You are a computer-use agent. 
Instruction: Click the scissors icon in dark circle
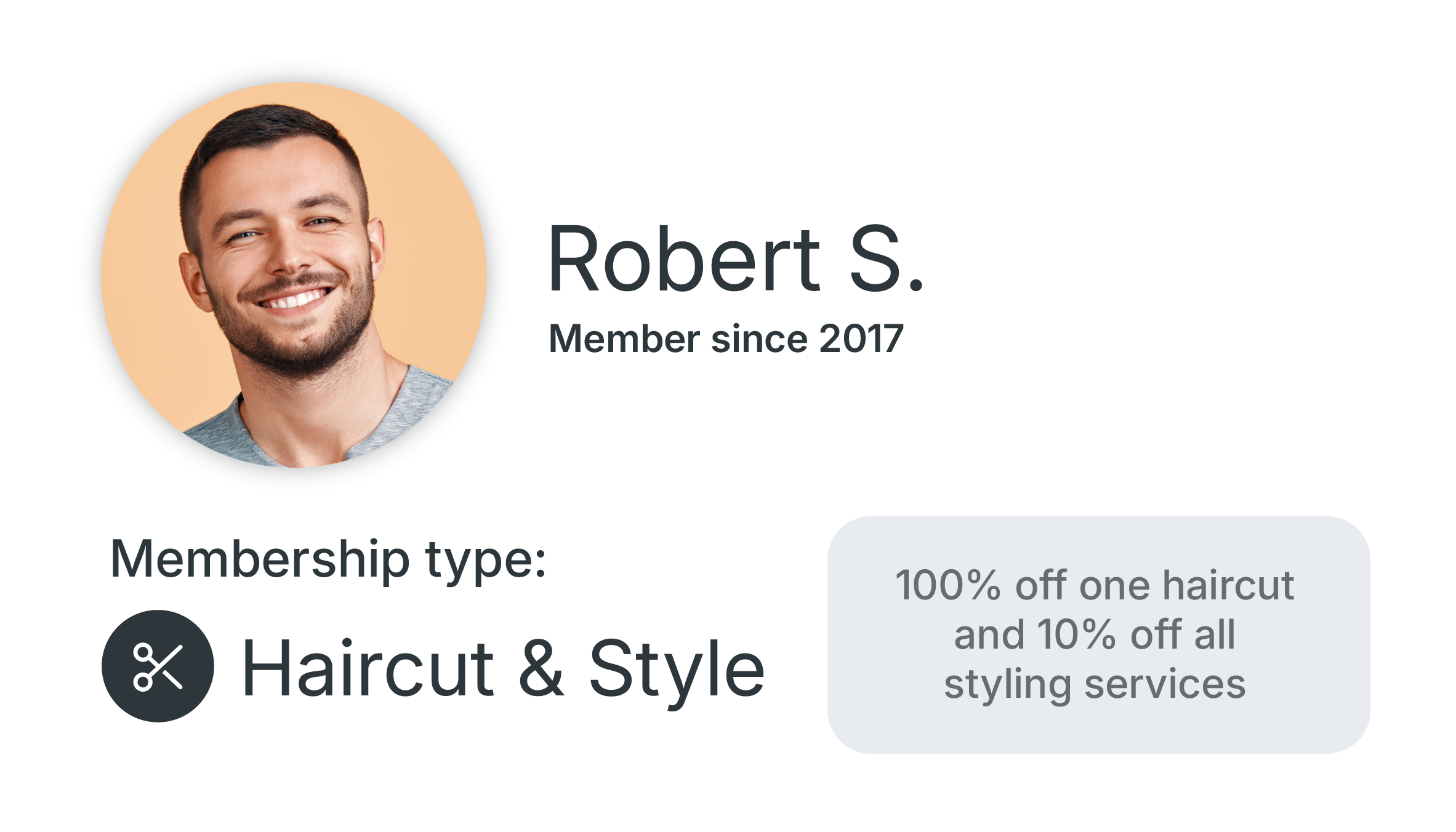pos(158,666)
